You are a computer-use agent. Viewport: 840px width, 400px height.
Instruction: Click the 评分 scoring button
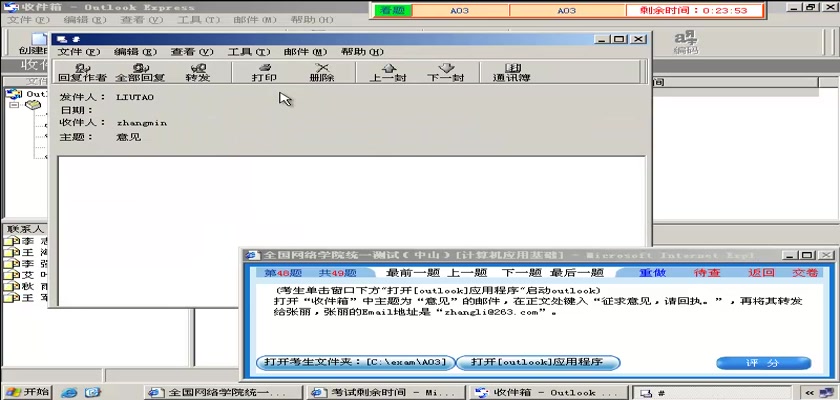[x=763, y=363]
